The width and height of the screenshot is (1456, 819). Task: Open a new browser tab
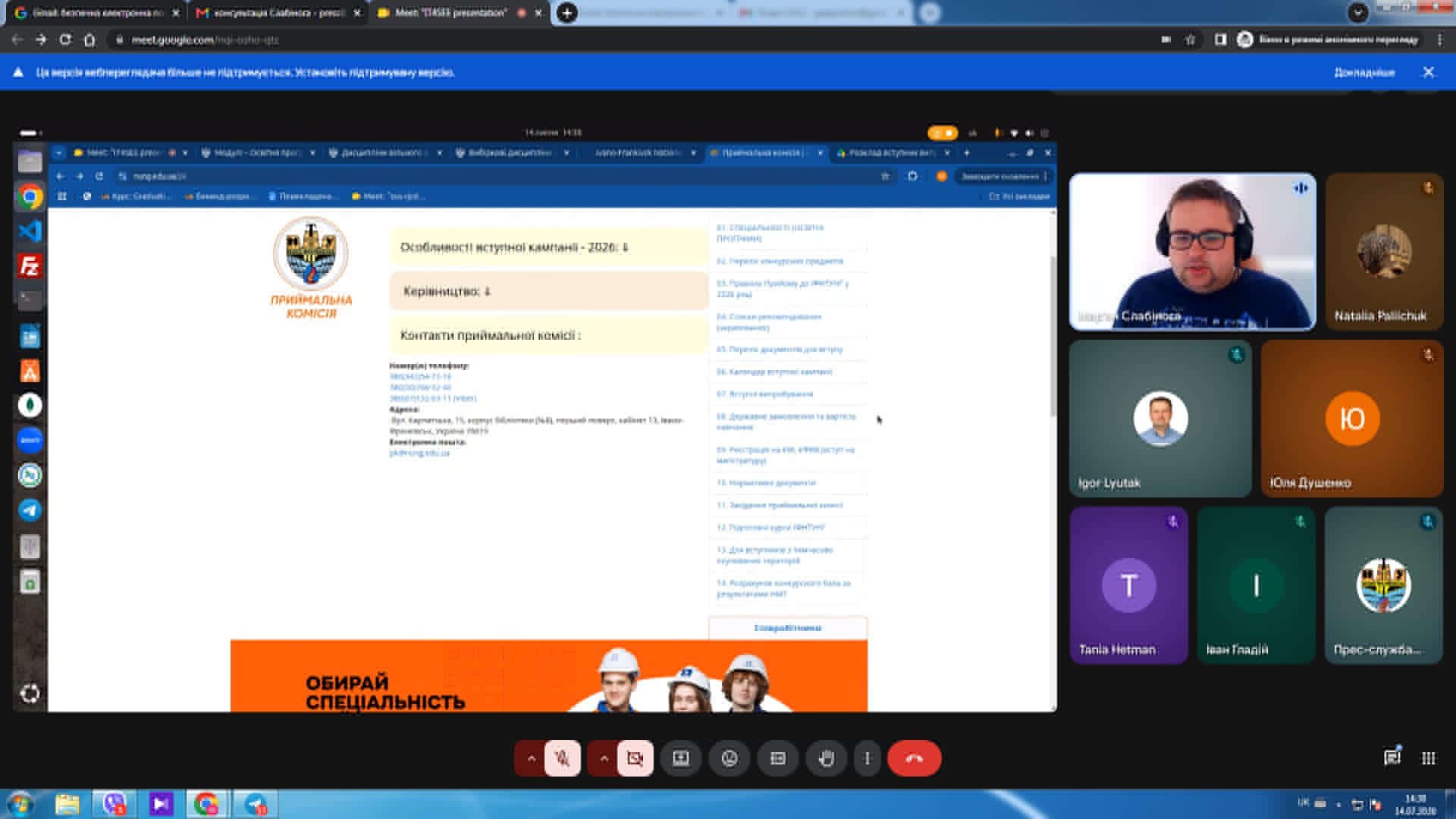566,13
